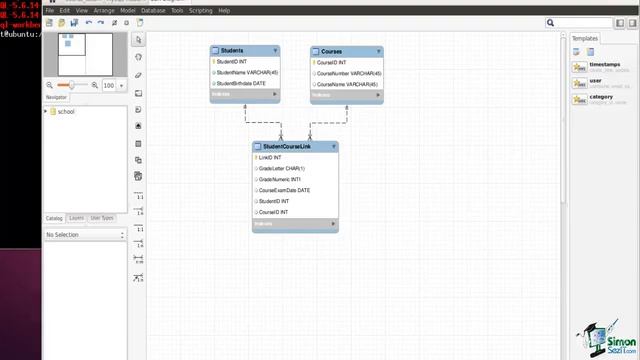Choose relationship using existing columns tool

tap(138, 278)
